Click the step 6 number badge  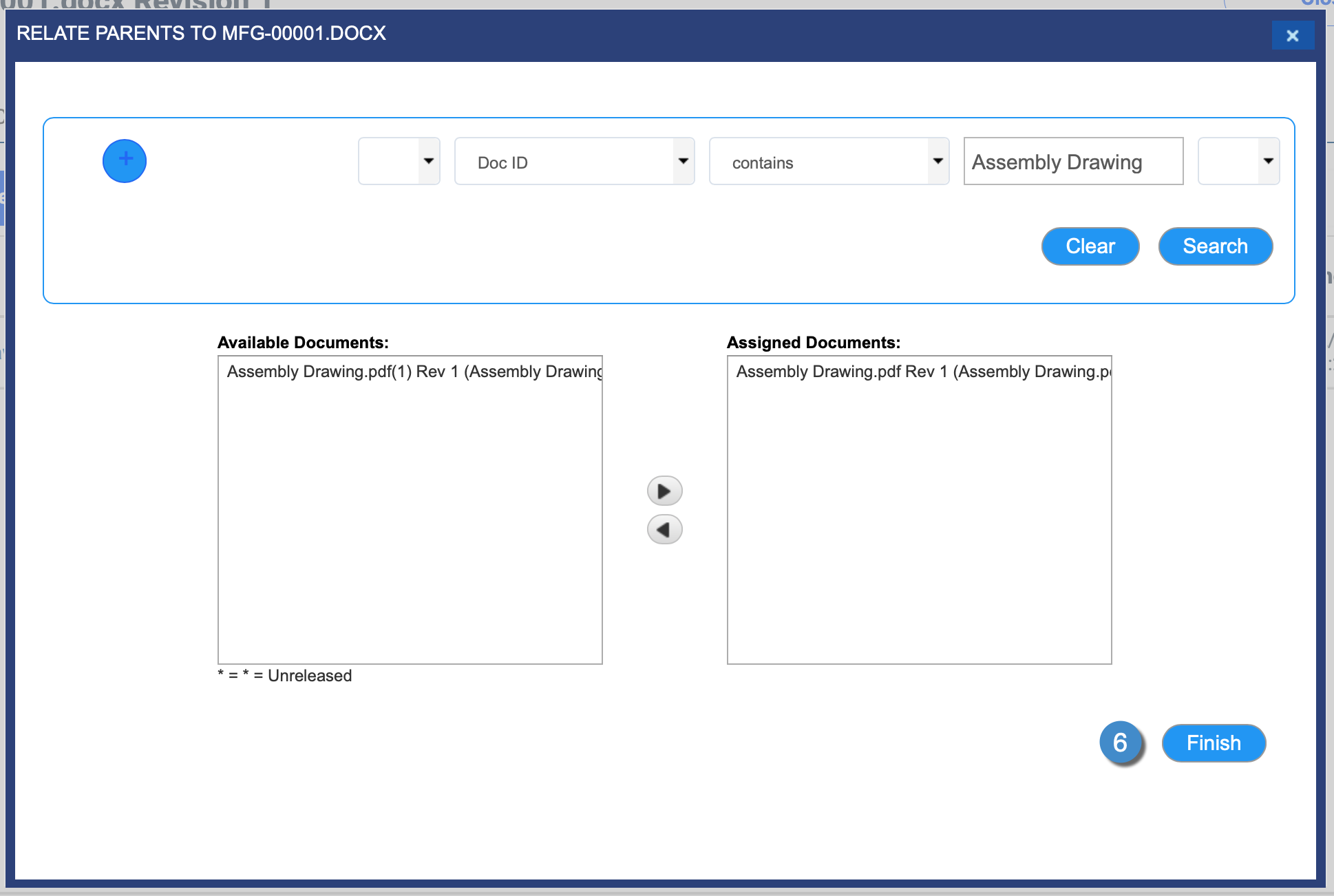click(1121, 743)
